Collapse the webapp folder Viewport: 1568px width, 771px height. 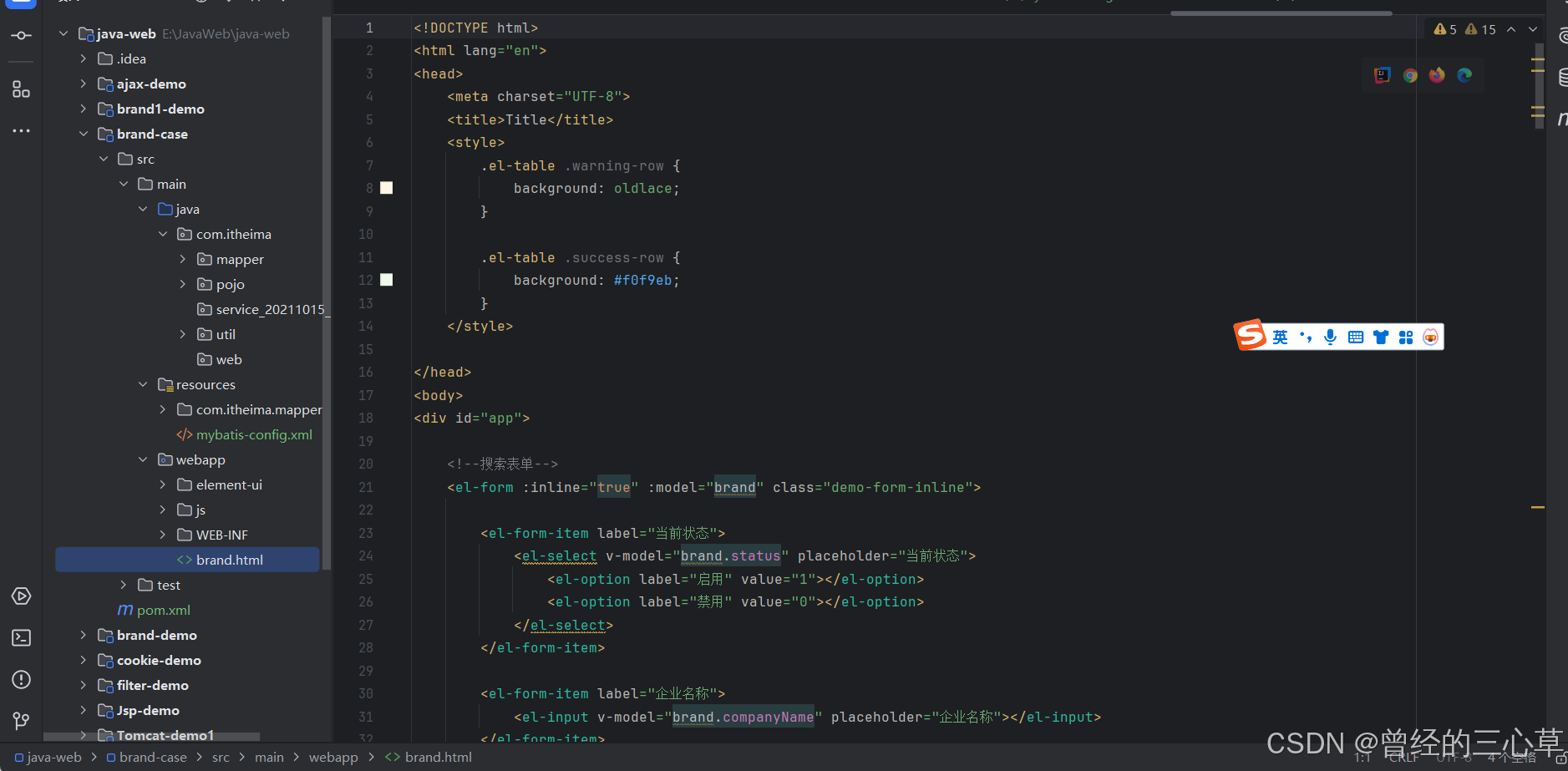(x=144, y=459)
